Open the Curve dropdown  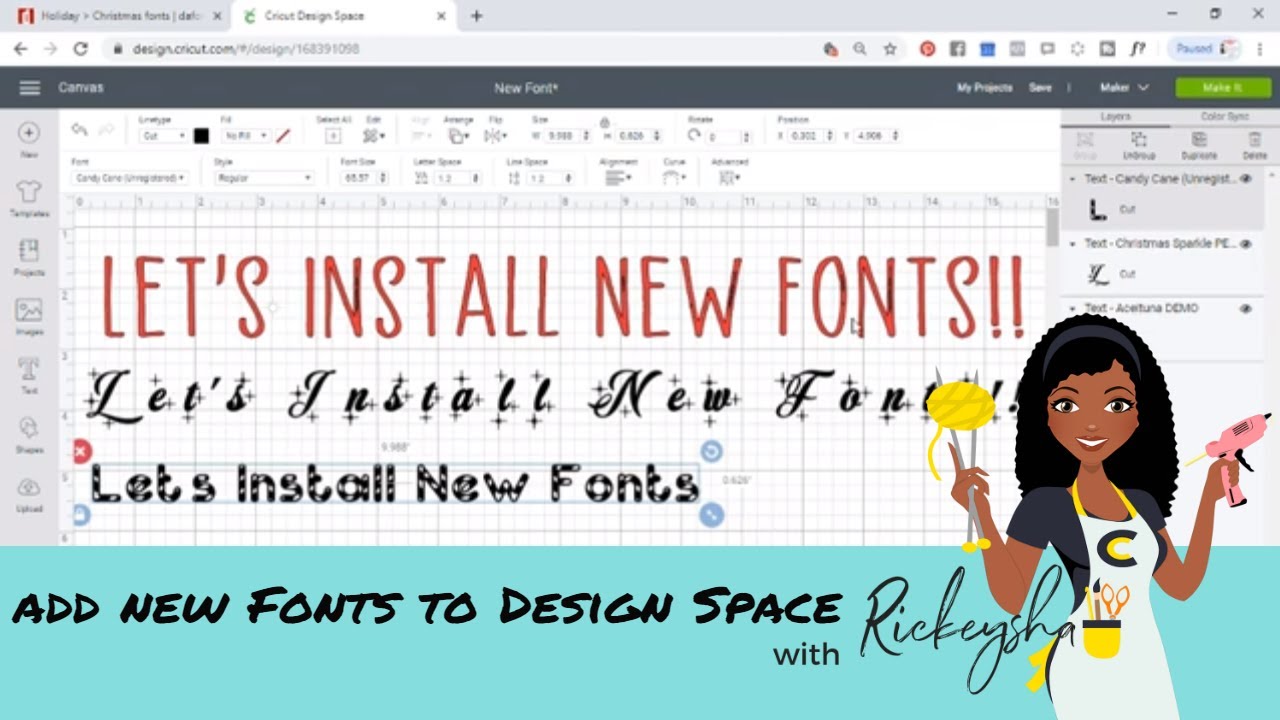675,178
